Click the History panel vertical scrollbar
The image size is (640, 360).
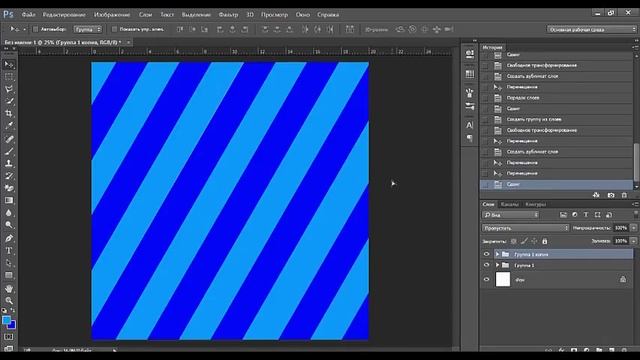[x=636, y=162]
